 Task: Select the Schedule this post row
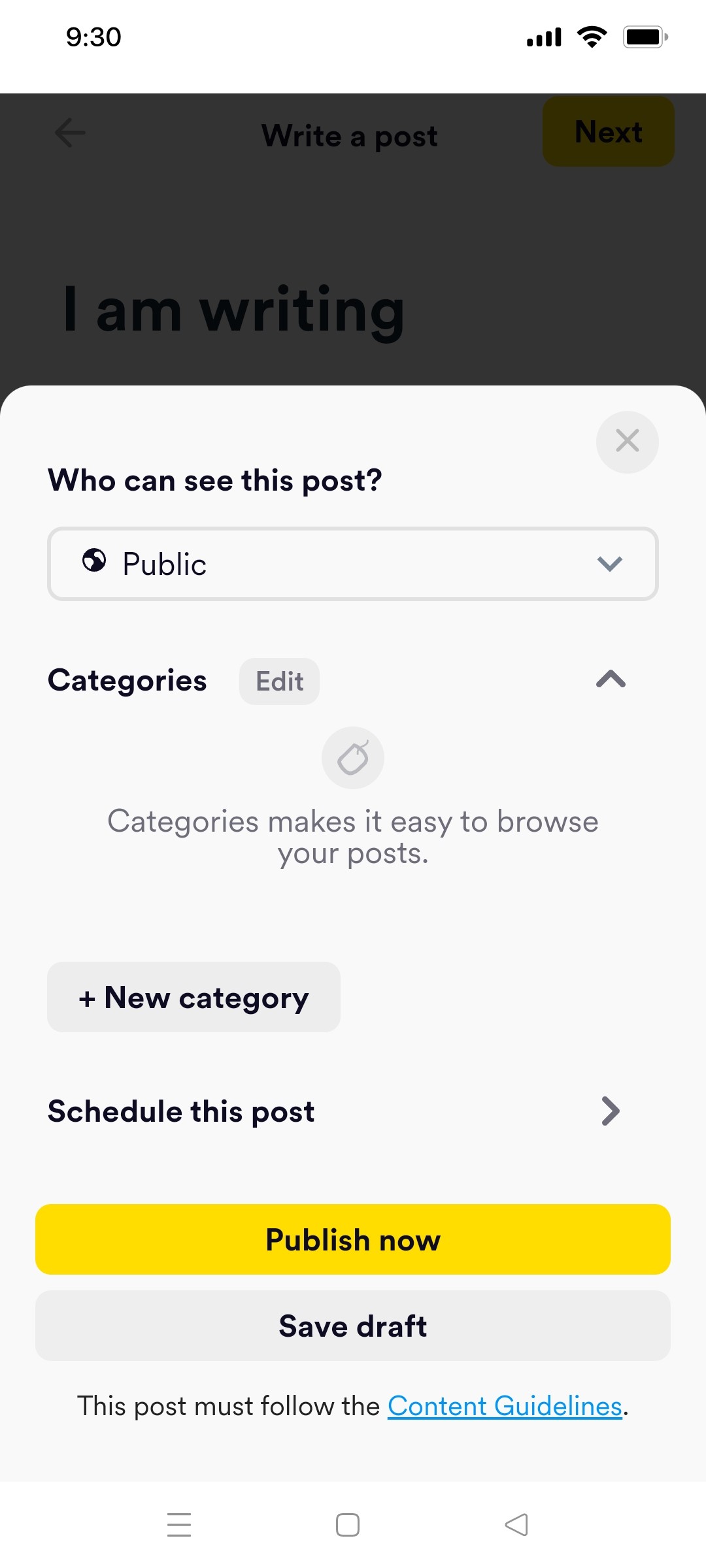coord(181,1111)
